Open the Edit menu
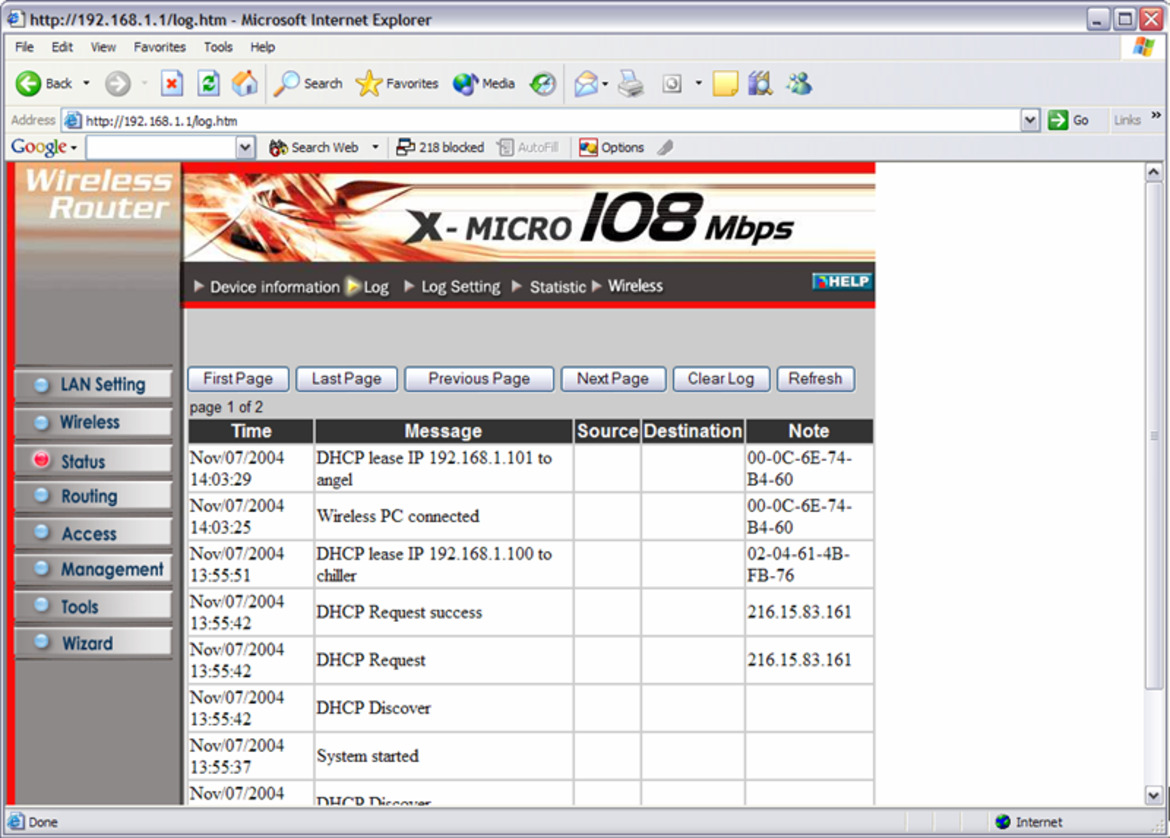Screen dimensions: 1170x838 (x=62, y=47)
